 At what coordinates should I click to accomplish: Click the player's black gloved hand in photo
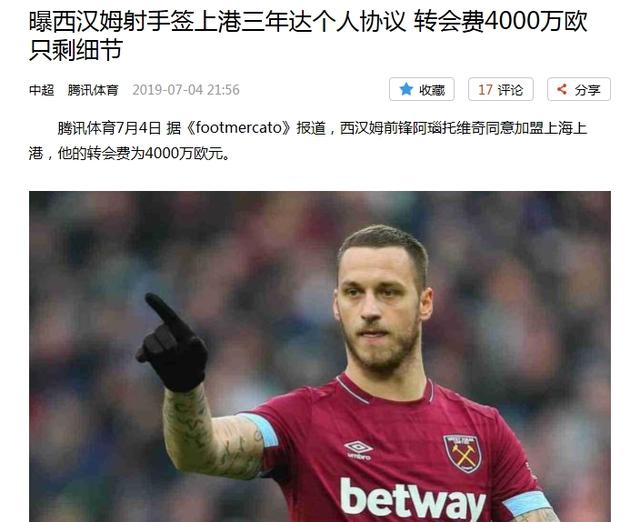coord(171,343)
